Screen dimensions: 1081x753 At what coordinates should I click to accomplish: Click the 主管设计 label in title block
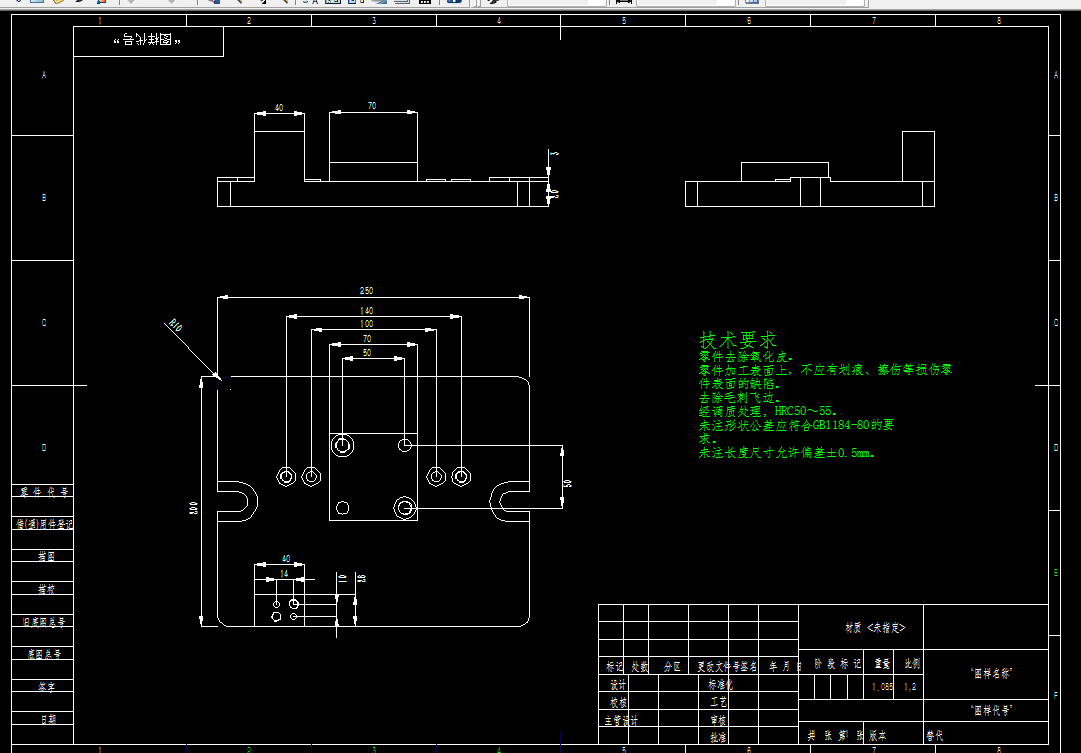[x=621, y=721]
